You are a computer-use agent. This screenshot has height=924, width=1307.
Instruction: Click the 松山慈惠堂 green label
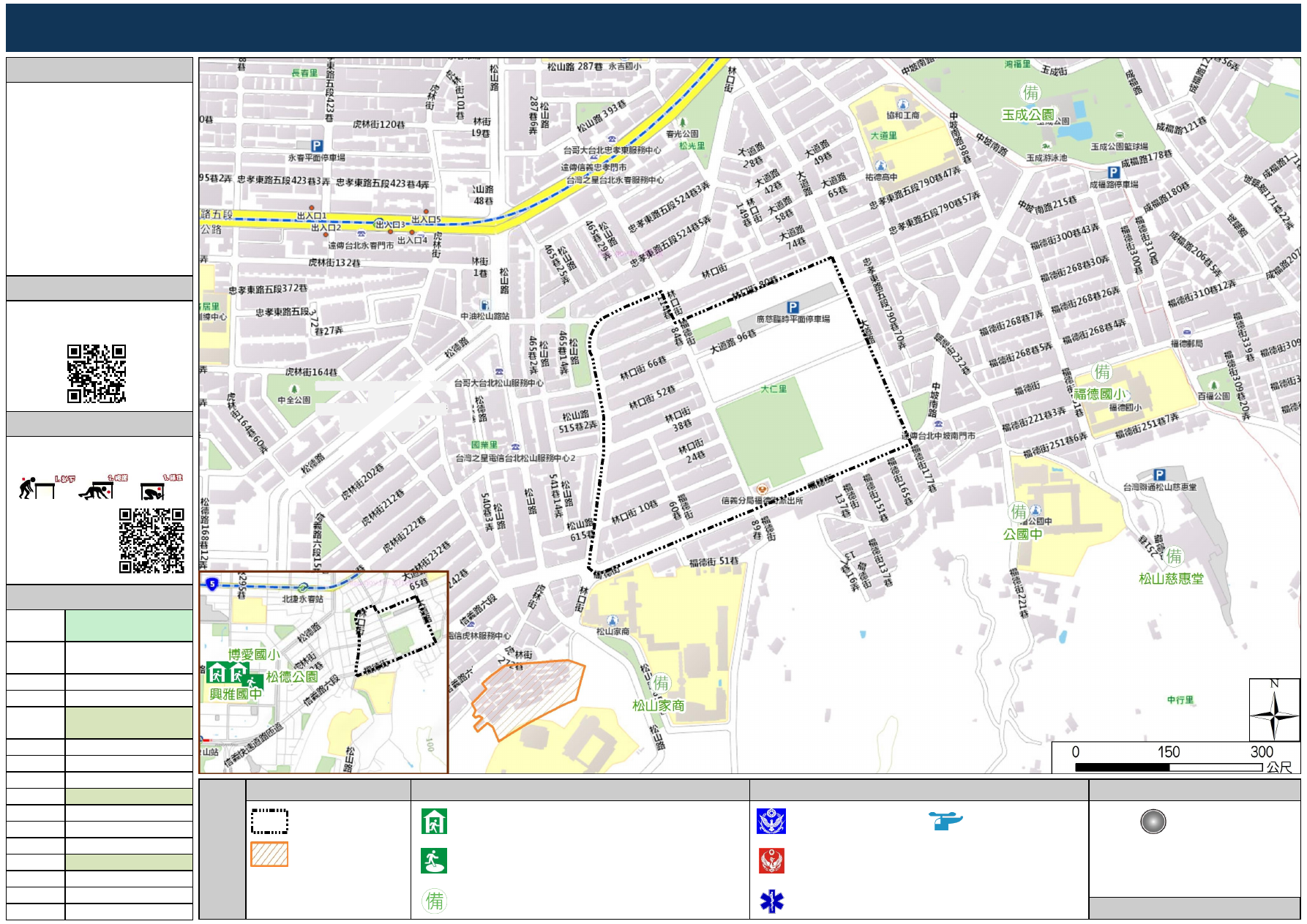(1171, 579)
